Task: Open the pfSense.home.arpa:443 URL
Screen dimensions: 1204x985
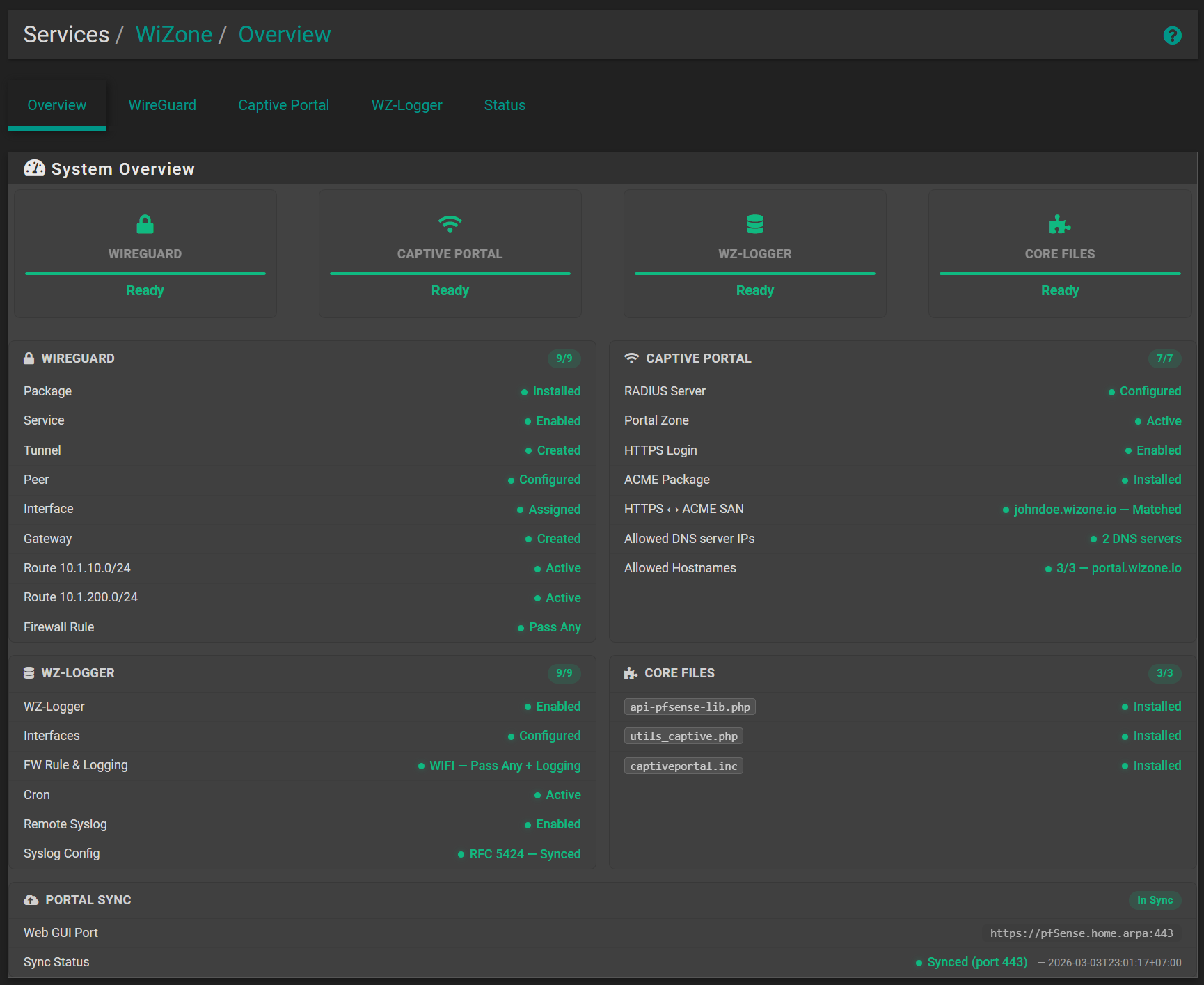Action: (x=1080, y=933)
